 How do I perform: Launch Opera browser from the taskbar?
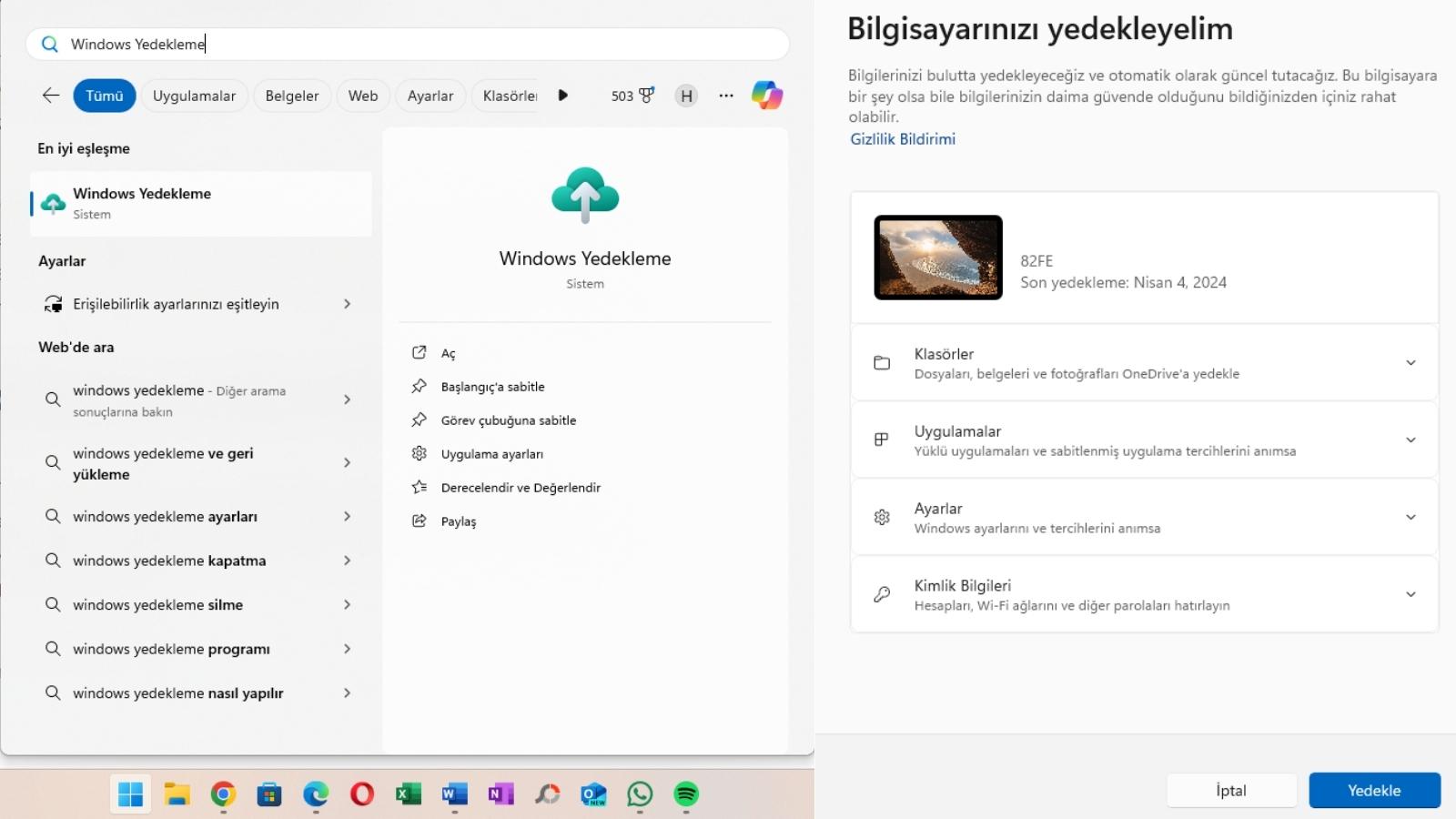tap(362, 794)
